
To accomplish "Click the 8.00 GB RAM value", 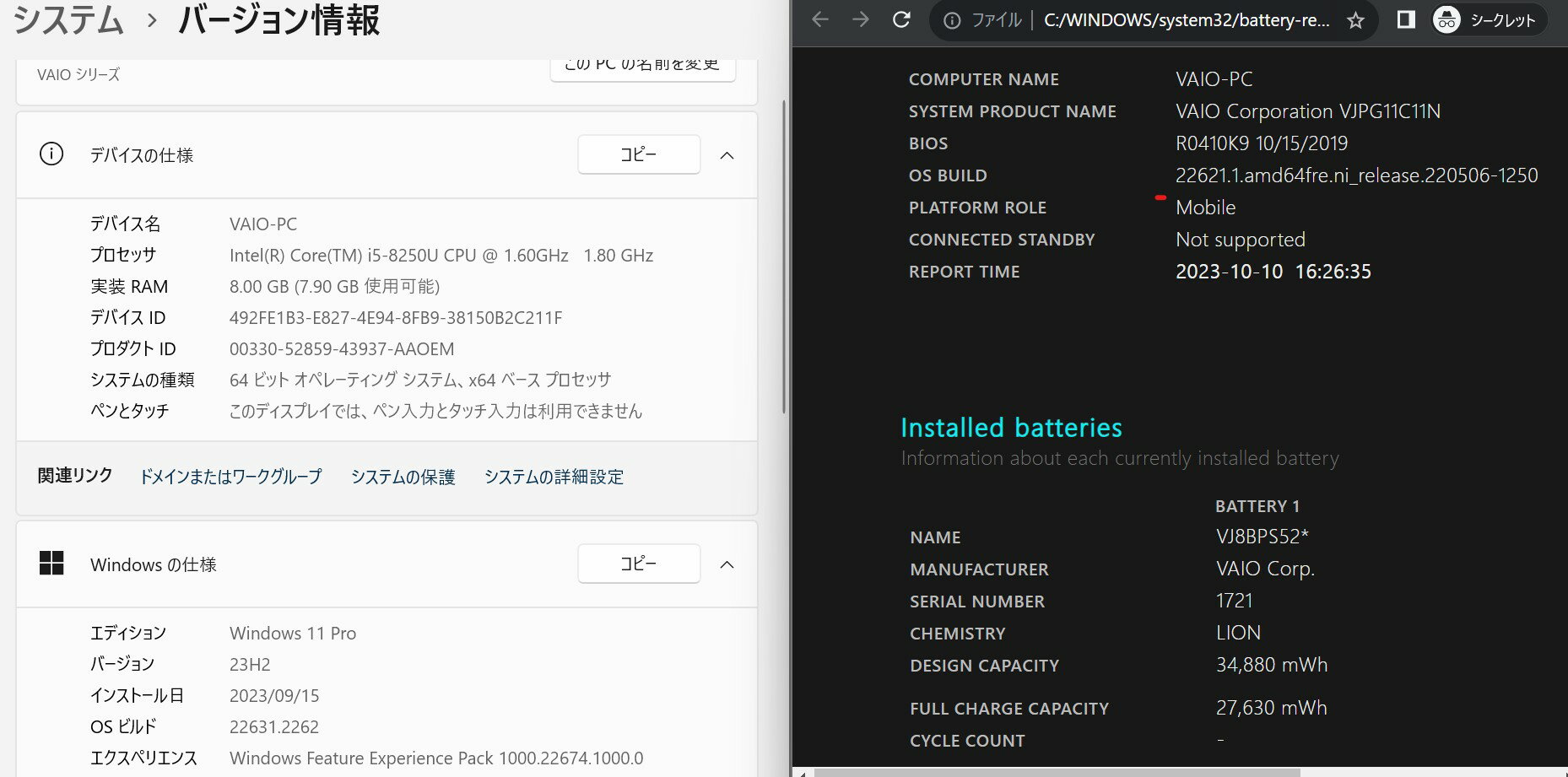I will pyautogui.click(x=334, y=287).
